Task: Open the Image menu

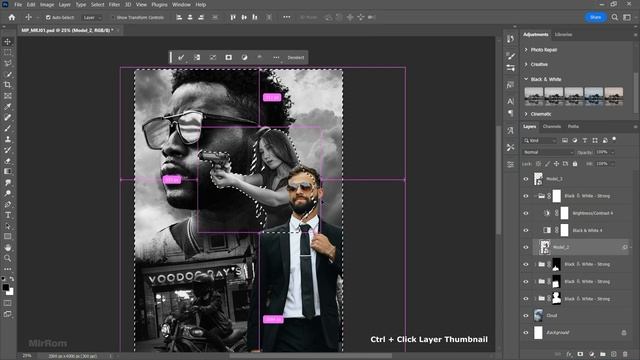Action: (47, 5)
